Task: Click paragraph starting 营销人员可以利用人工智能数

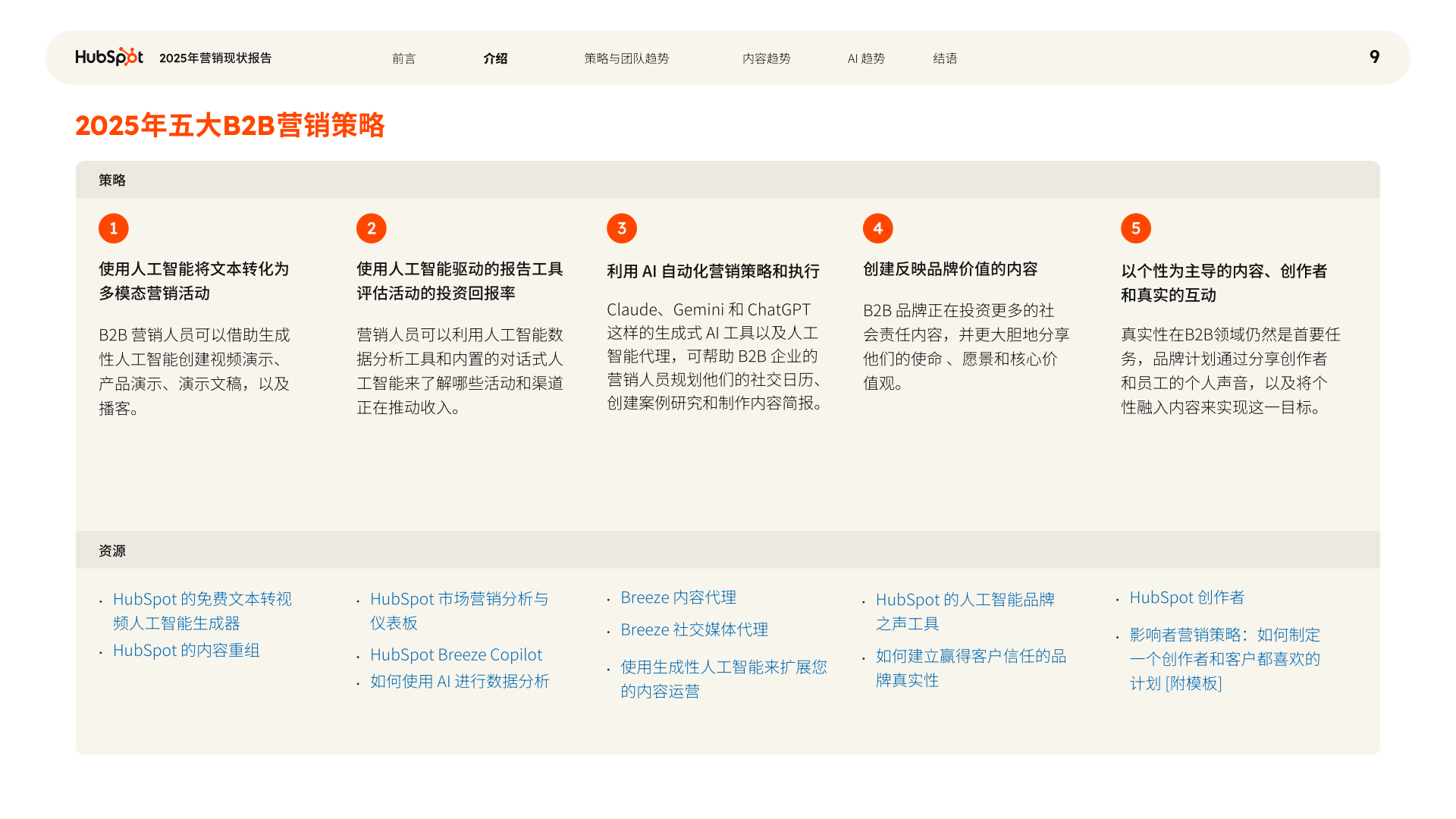Action: 460,371
